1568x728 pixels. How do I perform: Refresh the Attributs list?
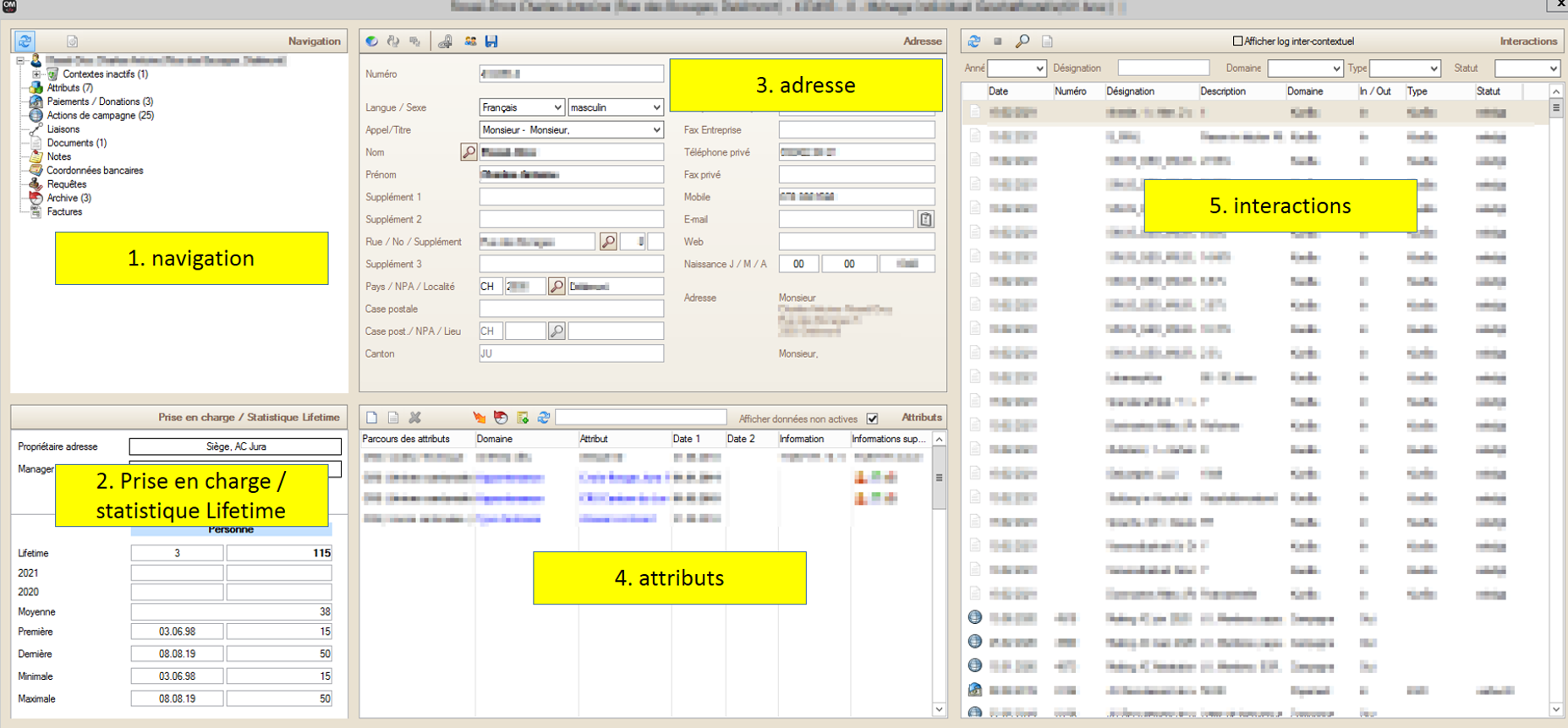tap(544, 418)
